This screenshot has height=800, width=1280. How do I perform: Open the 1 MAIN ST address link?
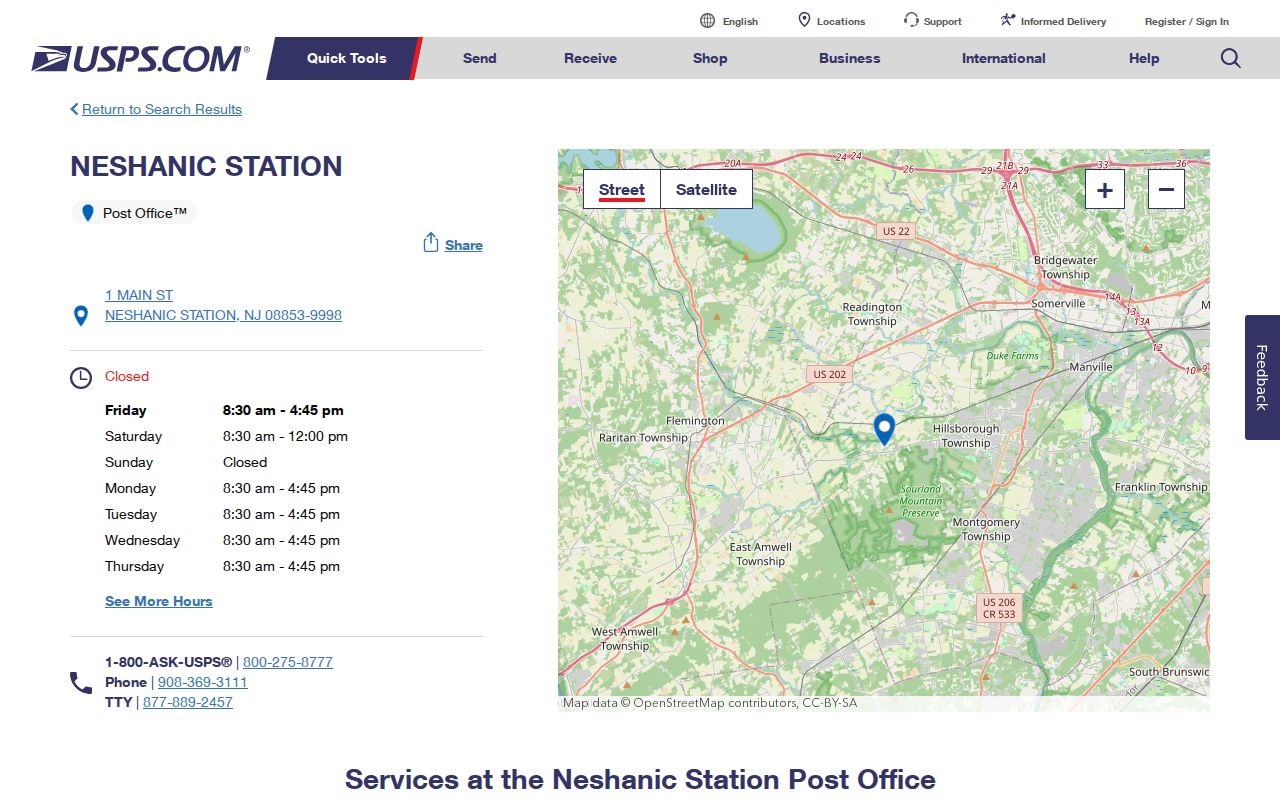(x=139, y=295)
